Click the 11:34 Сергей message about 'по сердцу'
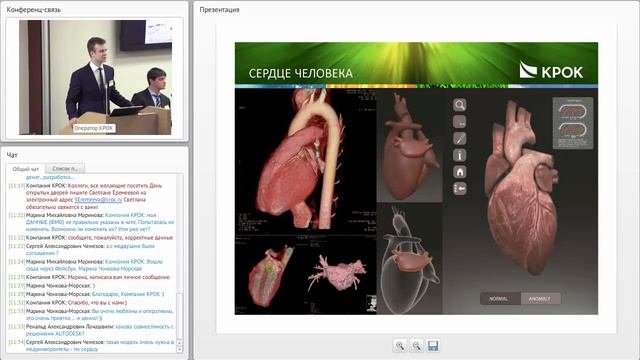This screenshot has width=640, height=360. (91, 345)
